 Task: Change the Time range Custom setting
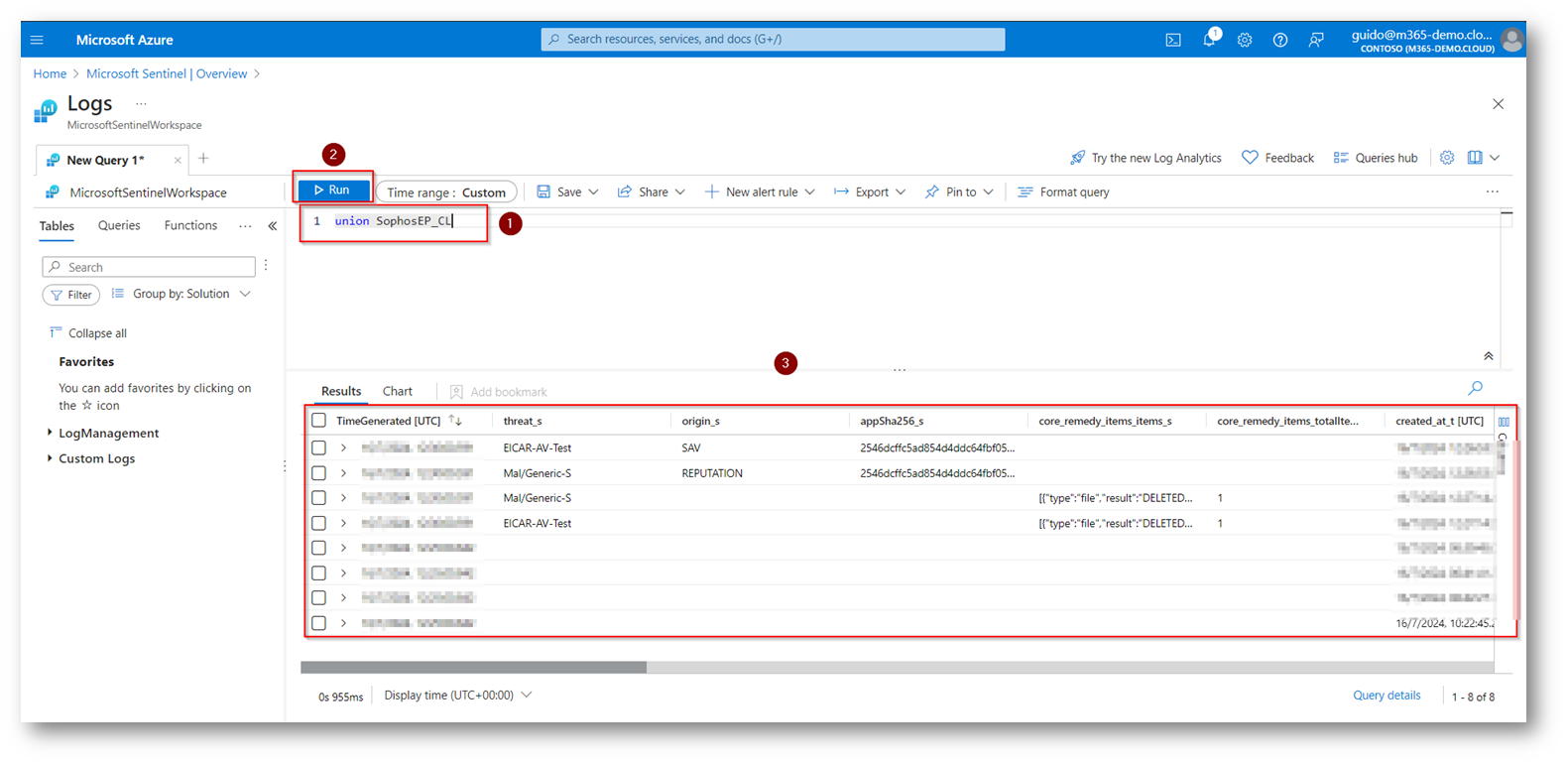coord(446,192)
